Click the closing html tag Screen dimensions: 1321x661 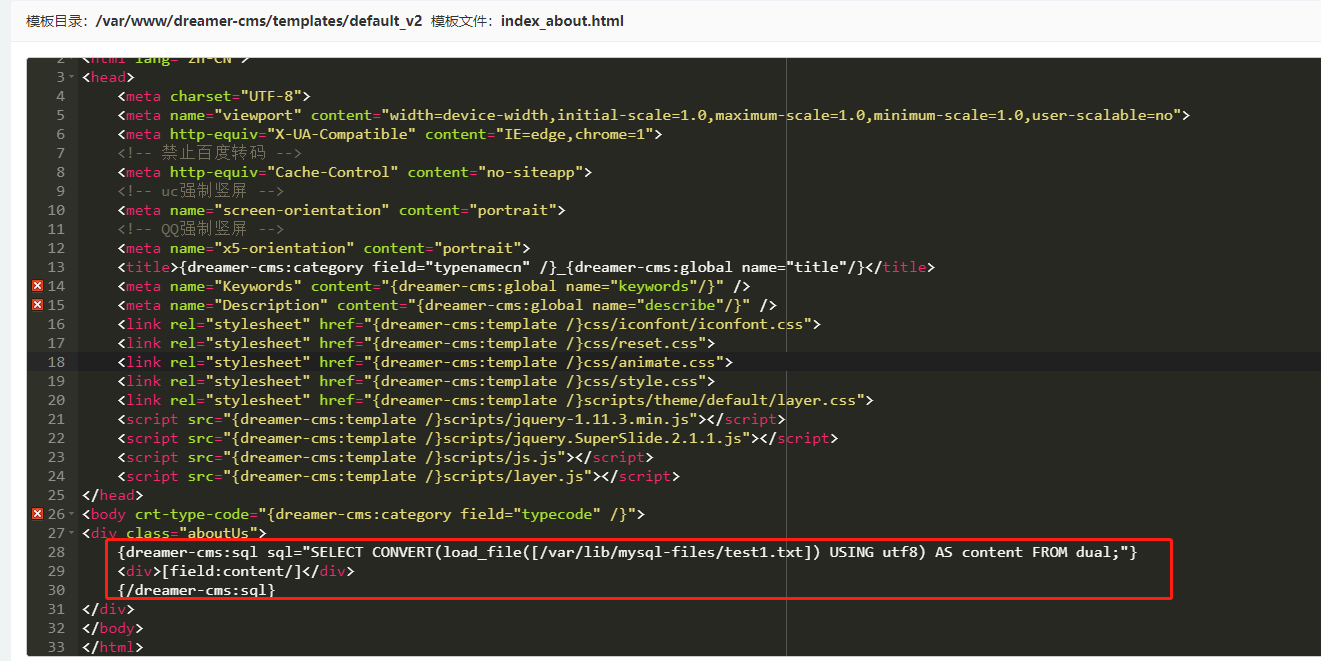(113, 647)
